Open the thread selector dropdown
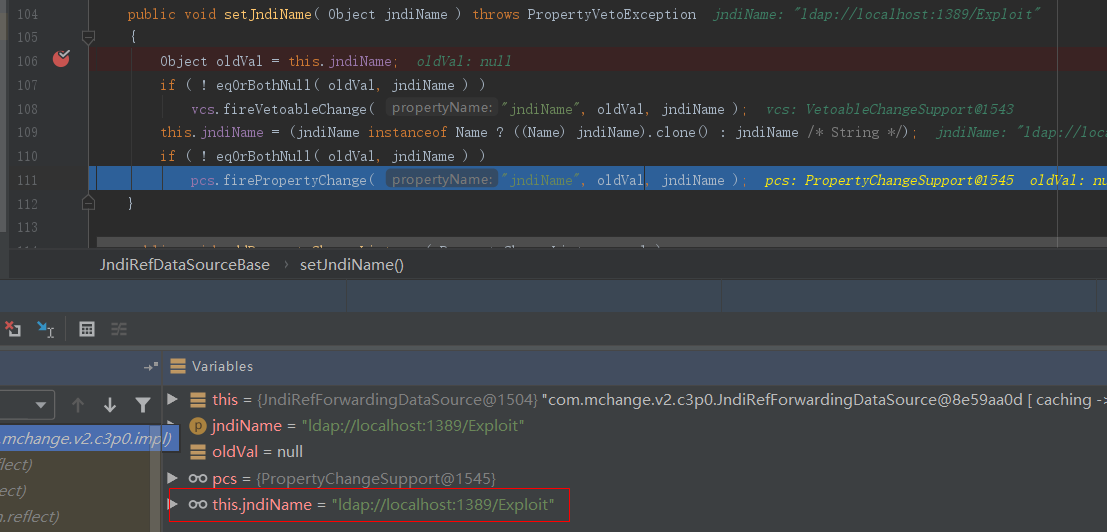The image size is (1107, 532). (41, 405)
